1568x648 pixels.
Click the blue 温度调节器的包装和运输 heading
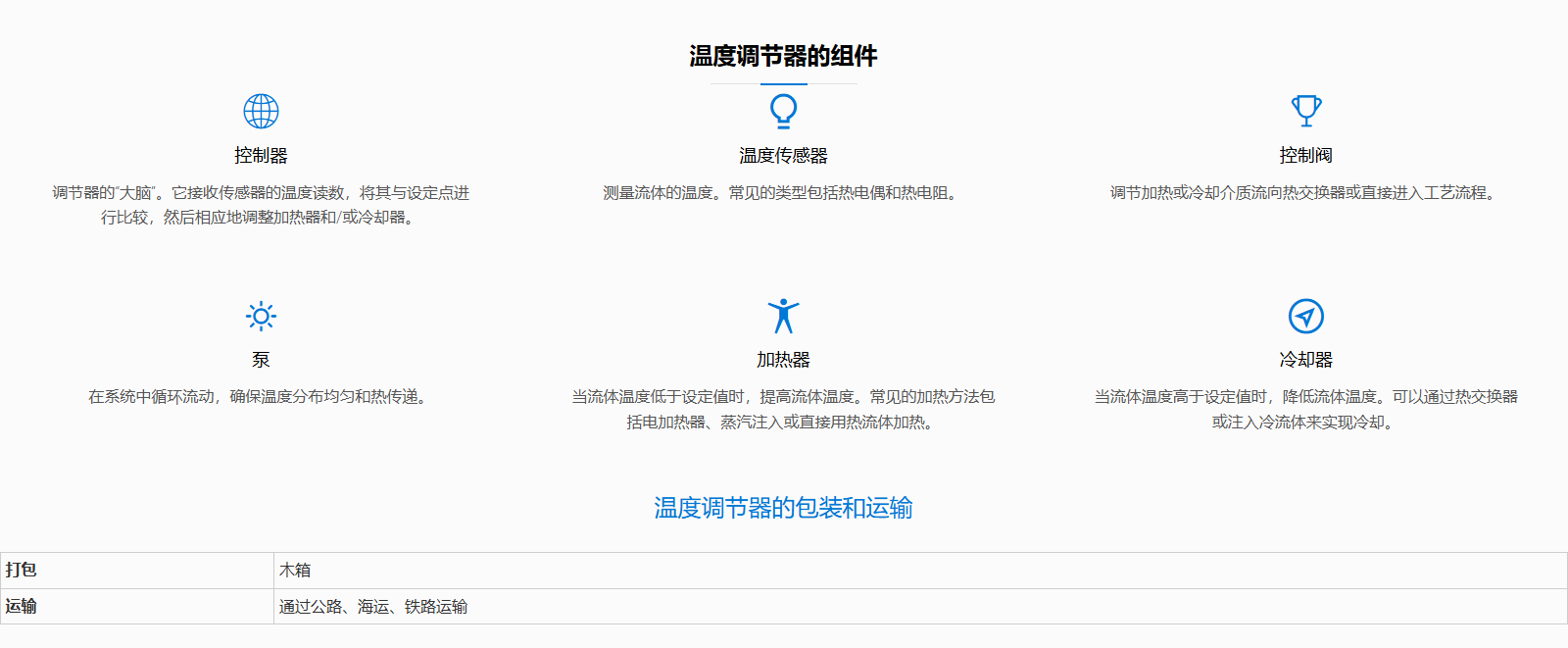pyautogui.click(x=783, y=508)
